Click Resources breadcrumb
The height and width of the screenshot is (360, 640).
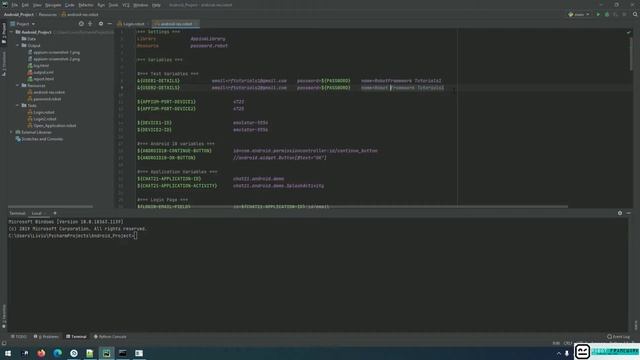pyautogui.click(x=48, y=14)
